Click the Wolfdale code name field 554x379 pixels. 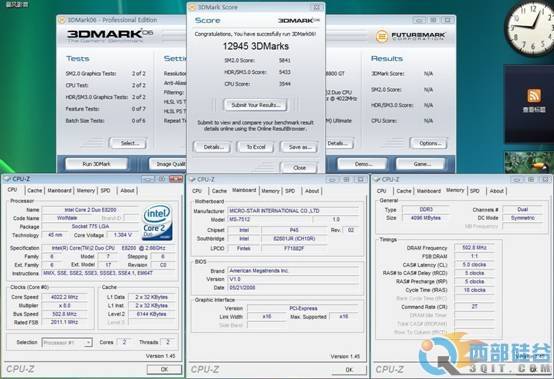tap(67, 218)
